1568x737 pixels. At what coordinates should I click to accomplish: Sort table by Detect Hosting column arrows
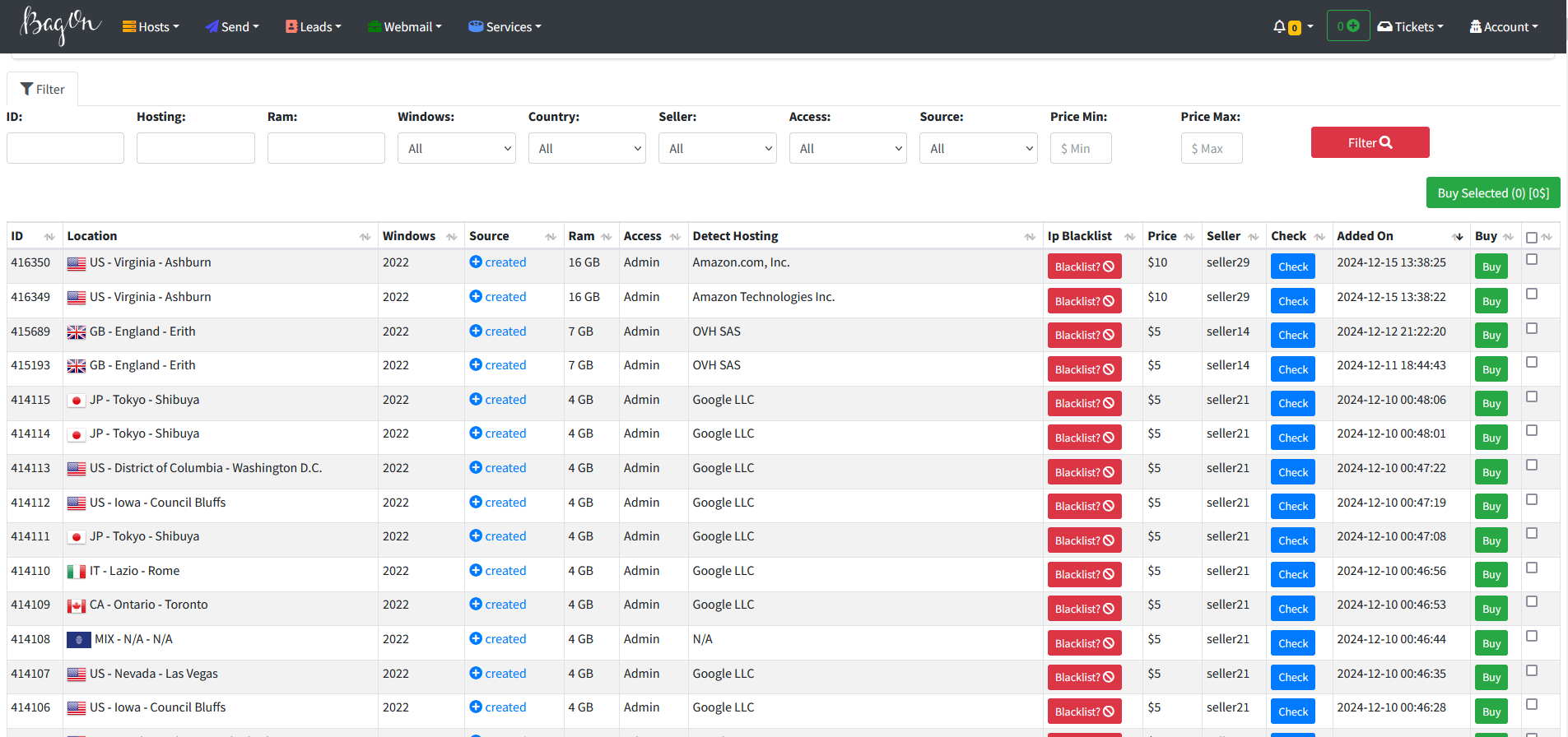tap(1030, 237)
